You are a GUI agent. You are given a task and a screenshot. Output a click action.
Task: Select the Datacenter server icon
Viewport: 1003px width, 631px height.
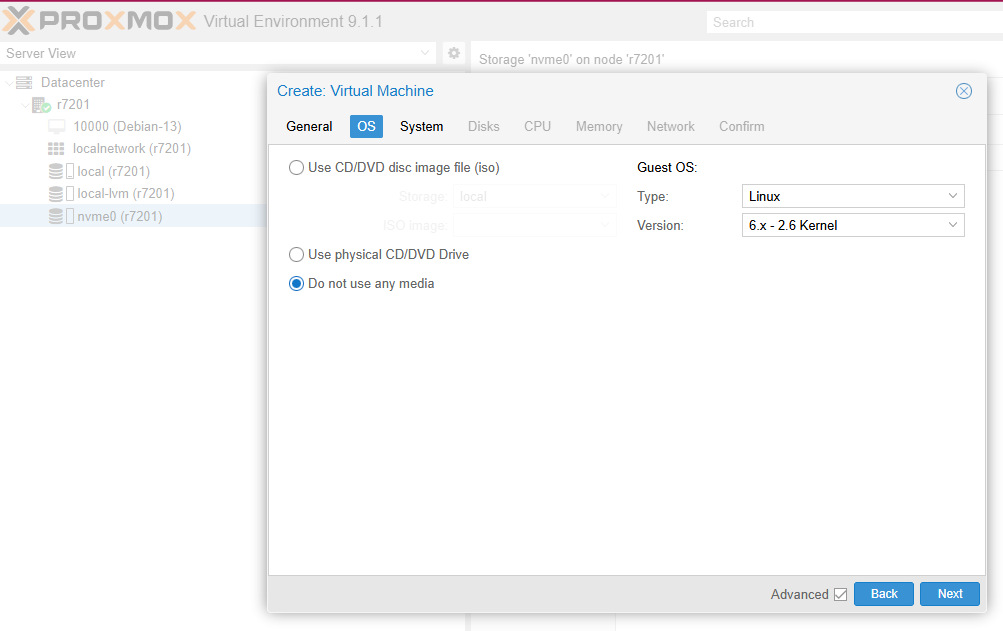pyautogui.click(x=24, y=83)
